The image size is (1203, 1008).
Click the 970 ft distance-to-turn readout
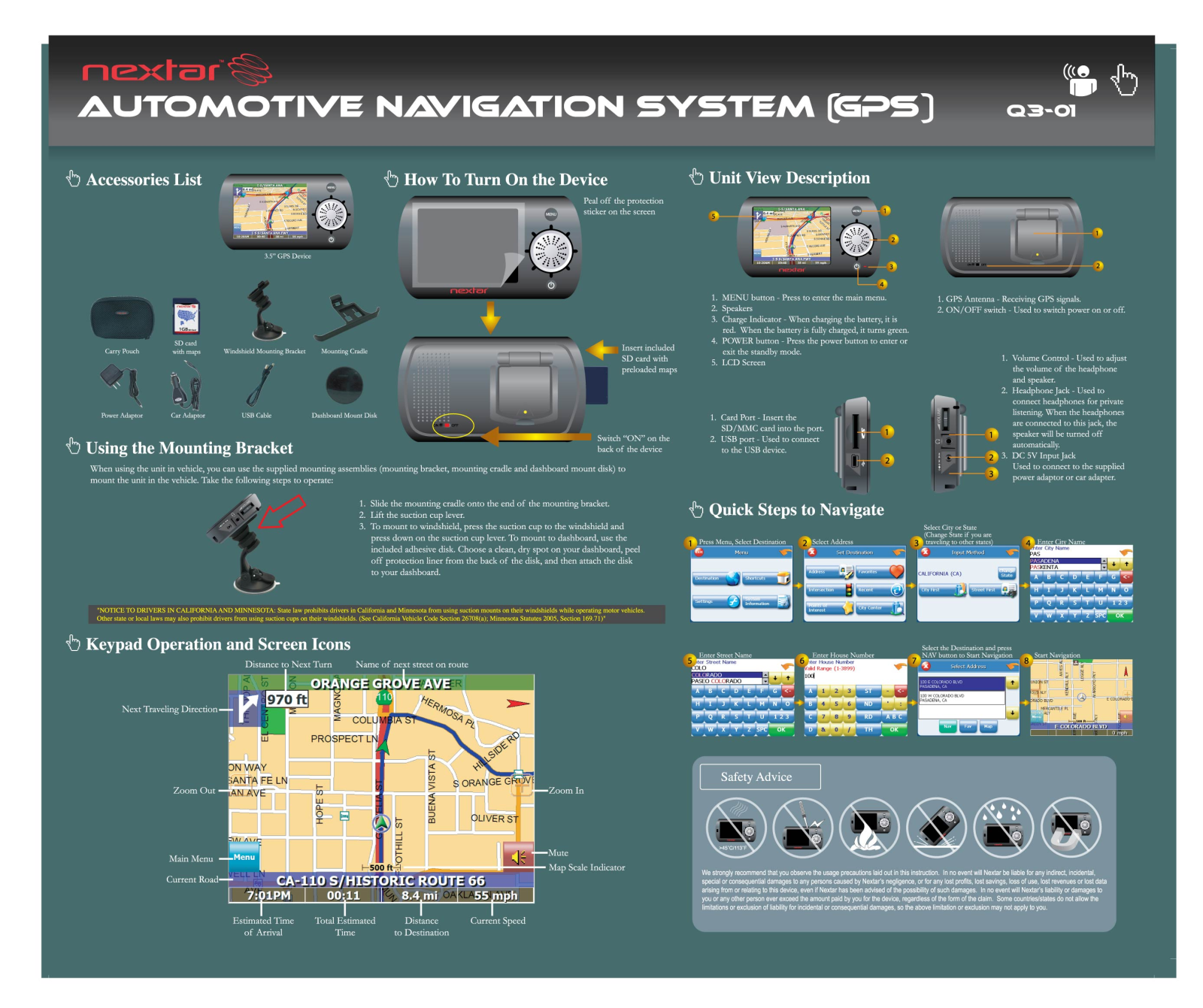coord(287,700)
